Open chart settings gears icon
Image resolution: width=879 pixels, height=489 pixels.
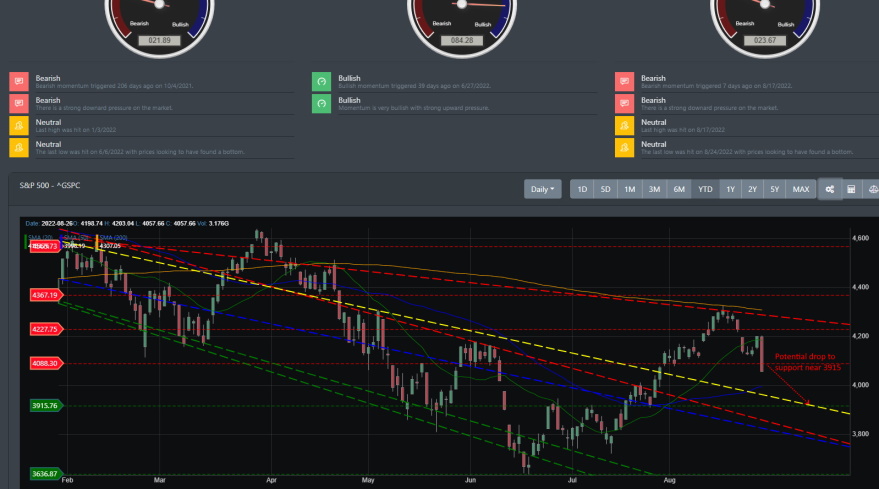pyautogui.click(x=830, y=189)
